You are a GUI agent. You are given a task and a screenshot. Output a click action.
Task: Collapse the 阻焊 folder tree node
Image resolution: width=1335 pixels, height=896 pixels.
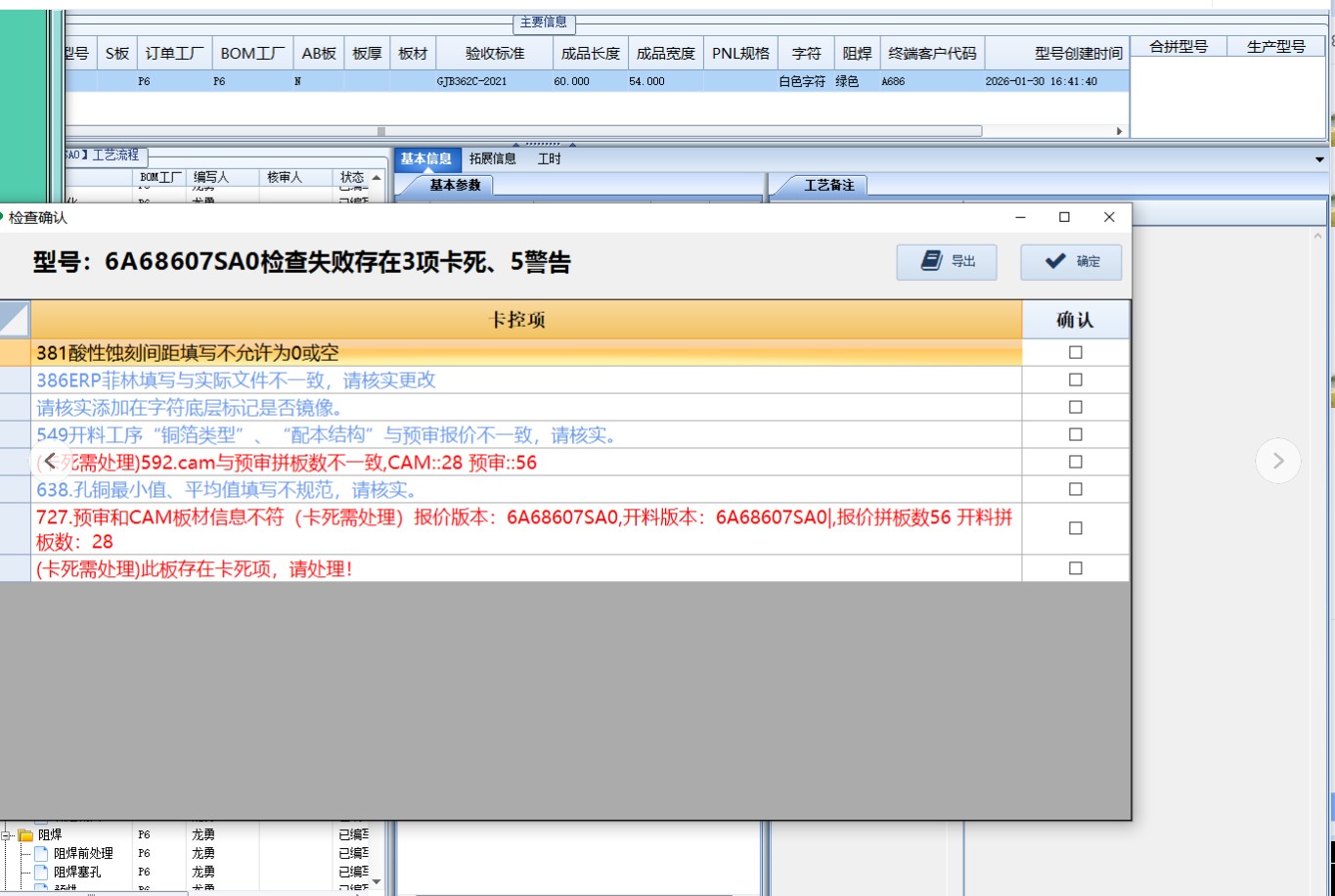coord(7,835)
